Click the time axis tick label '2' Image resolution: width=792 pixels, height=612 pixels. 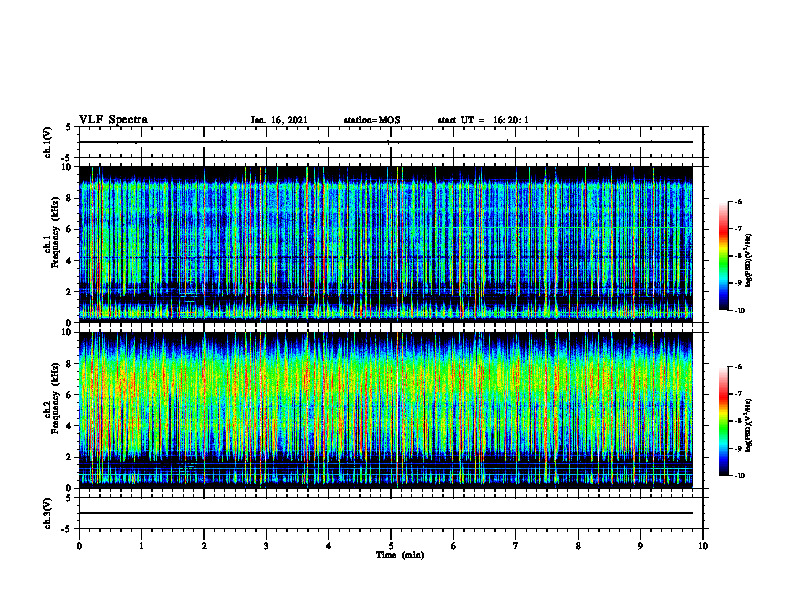point(204,546)
